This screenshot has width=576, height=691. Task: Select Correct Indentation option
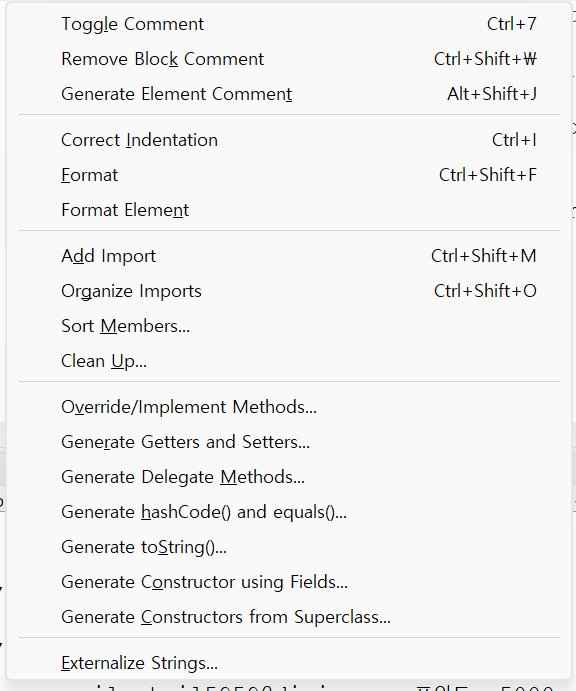pos(289,140)
